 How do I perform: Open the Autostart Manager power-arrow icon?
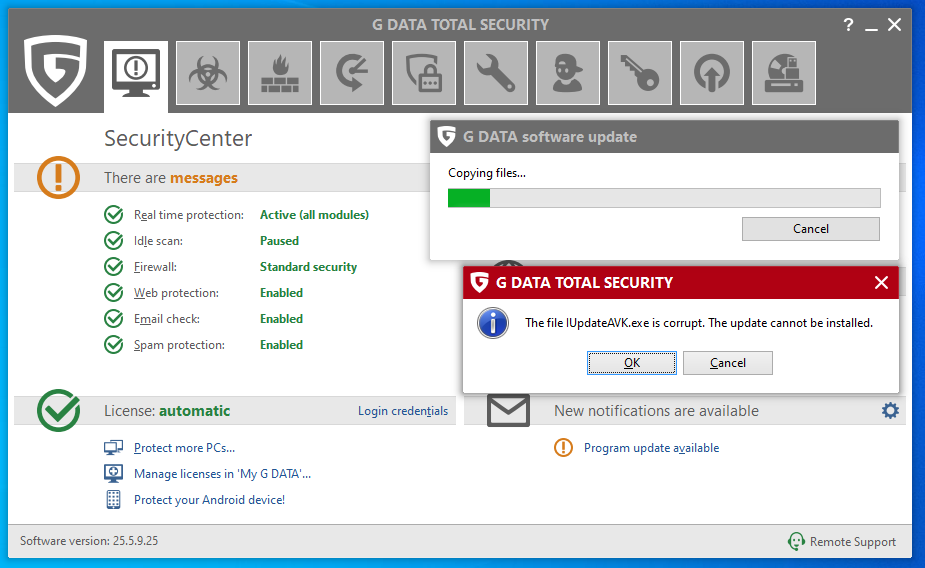(711, 73)
